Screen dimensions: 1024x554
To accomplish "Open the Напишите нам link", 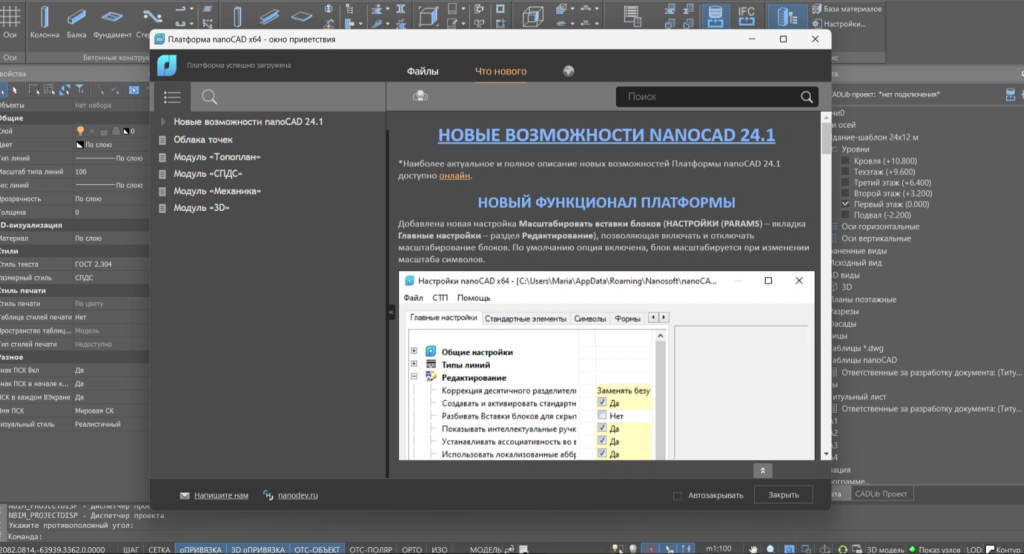I will coord(221,495).
